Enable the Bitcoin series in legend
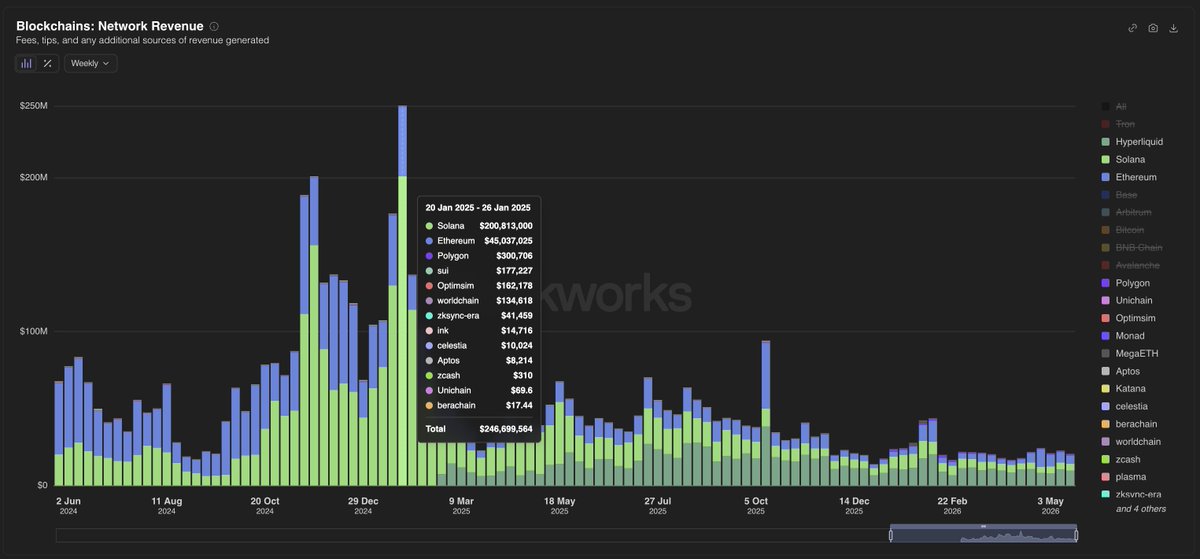The width and height of the screenshot is (1200, 559). (x=1123, y=230)
